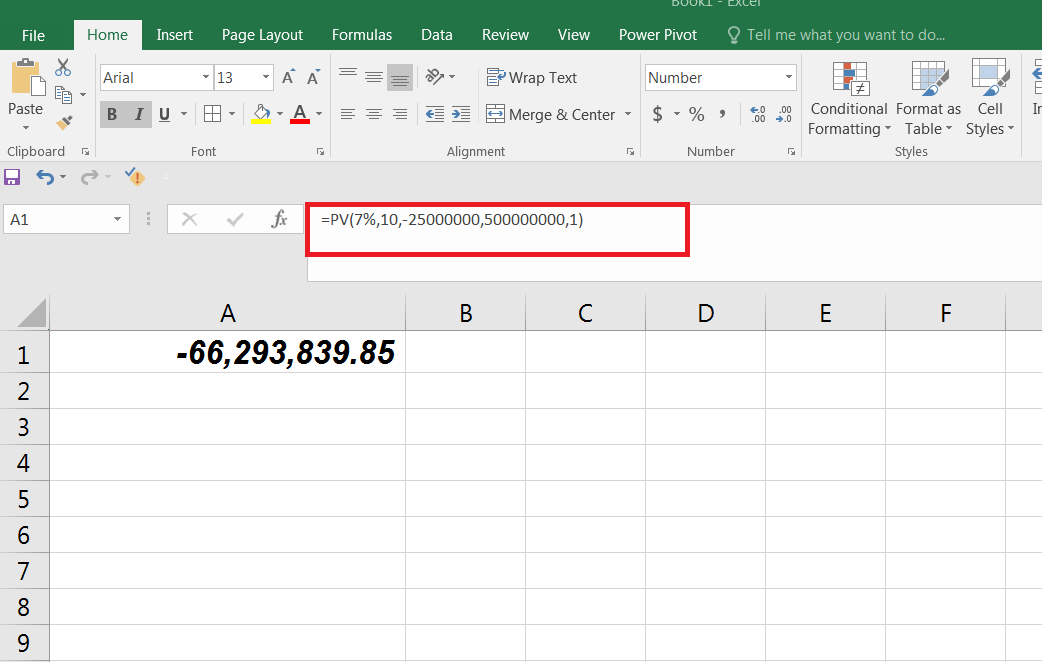The image size is (1042, 662).
Task: Open underline style dropdown arrow
Action: (x=184, y=114)
